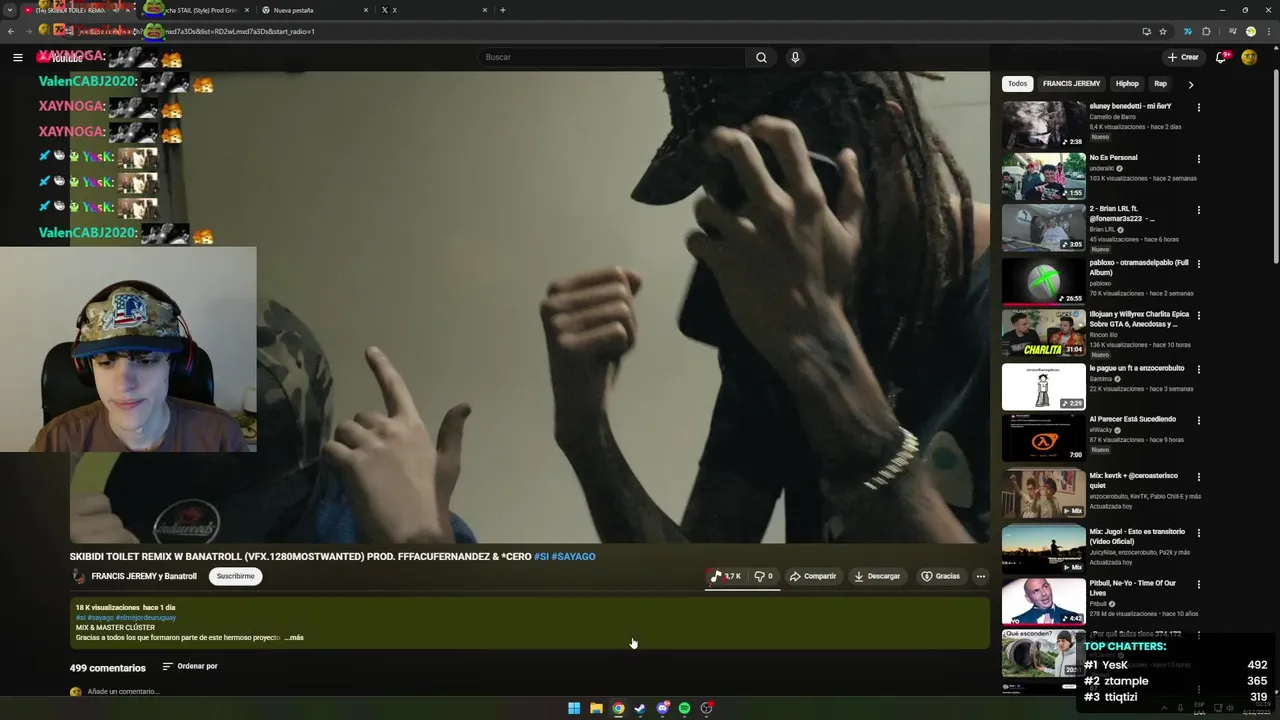The width and height of the screenshot is (1280, 720).
Task: Open options for Al Parecer Está Sucediendo
Action: (1198, 420)
